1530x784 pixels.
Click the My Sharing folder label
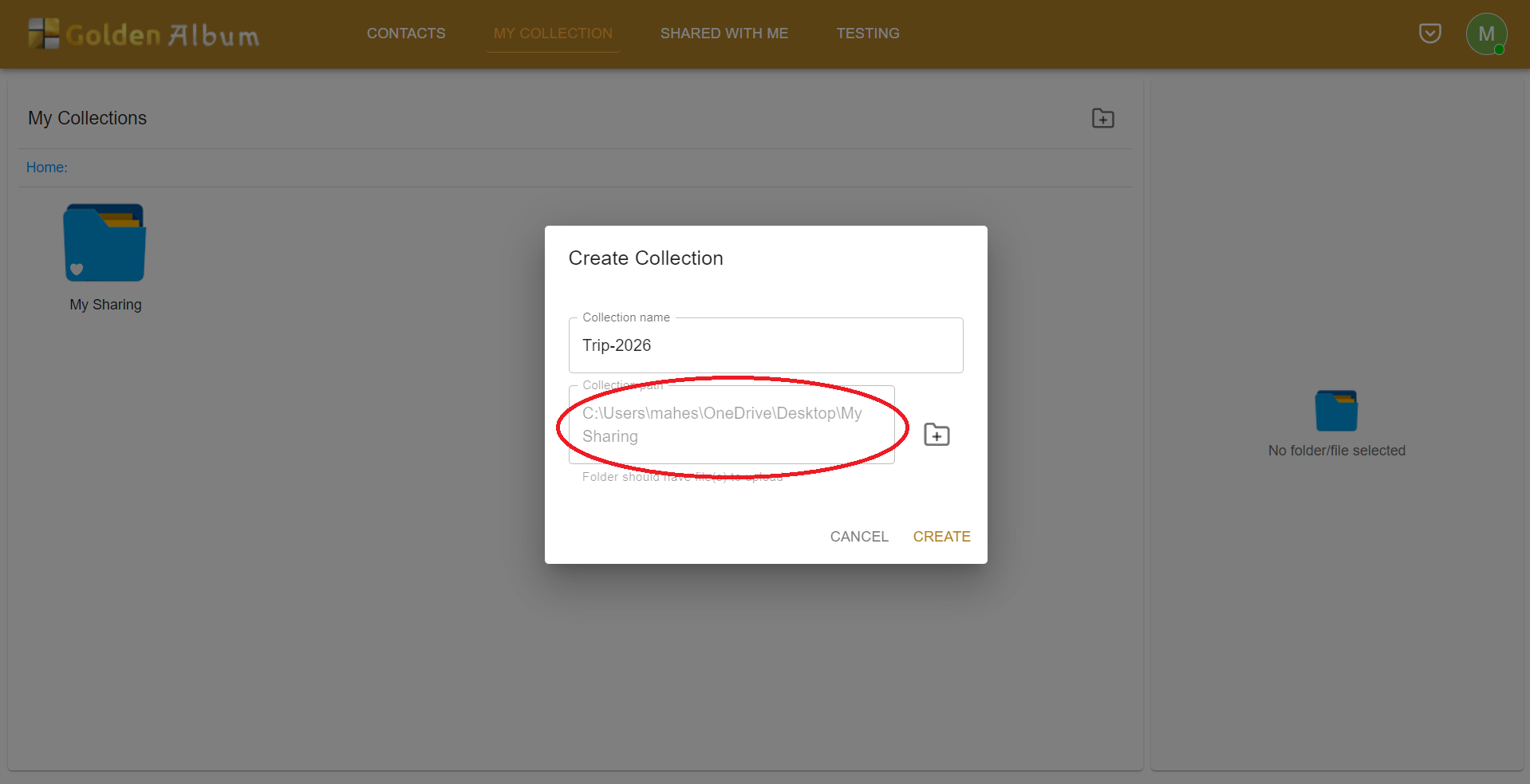click(104, 305)
